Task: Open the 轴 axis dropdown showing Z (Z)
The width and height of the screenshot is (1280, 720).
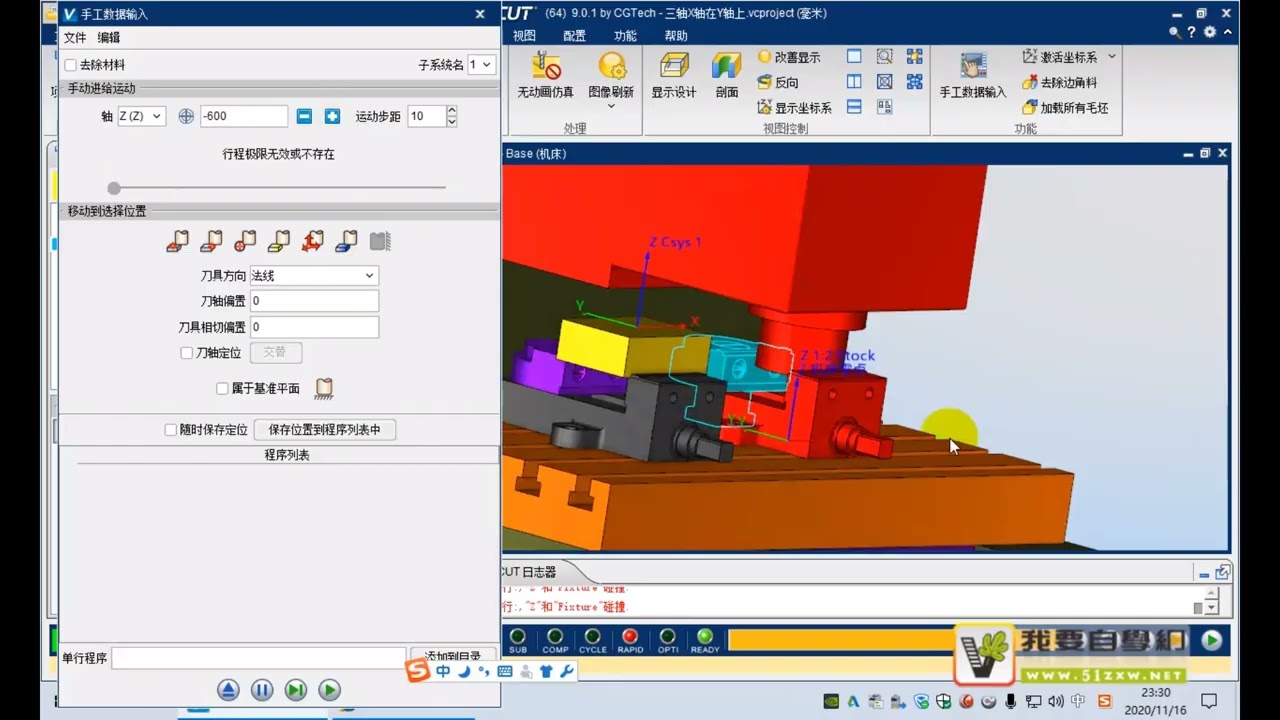Action: pyautogui.click(x=141, y=116)
